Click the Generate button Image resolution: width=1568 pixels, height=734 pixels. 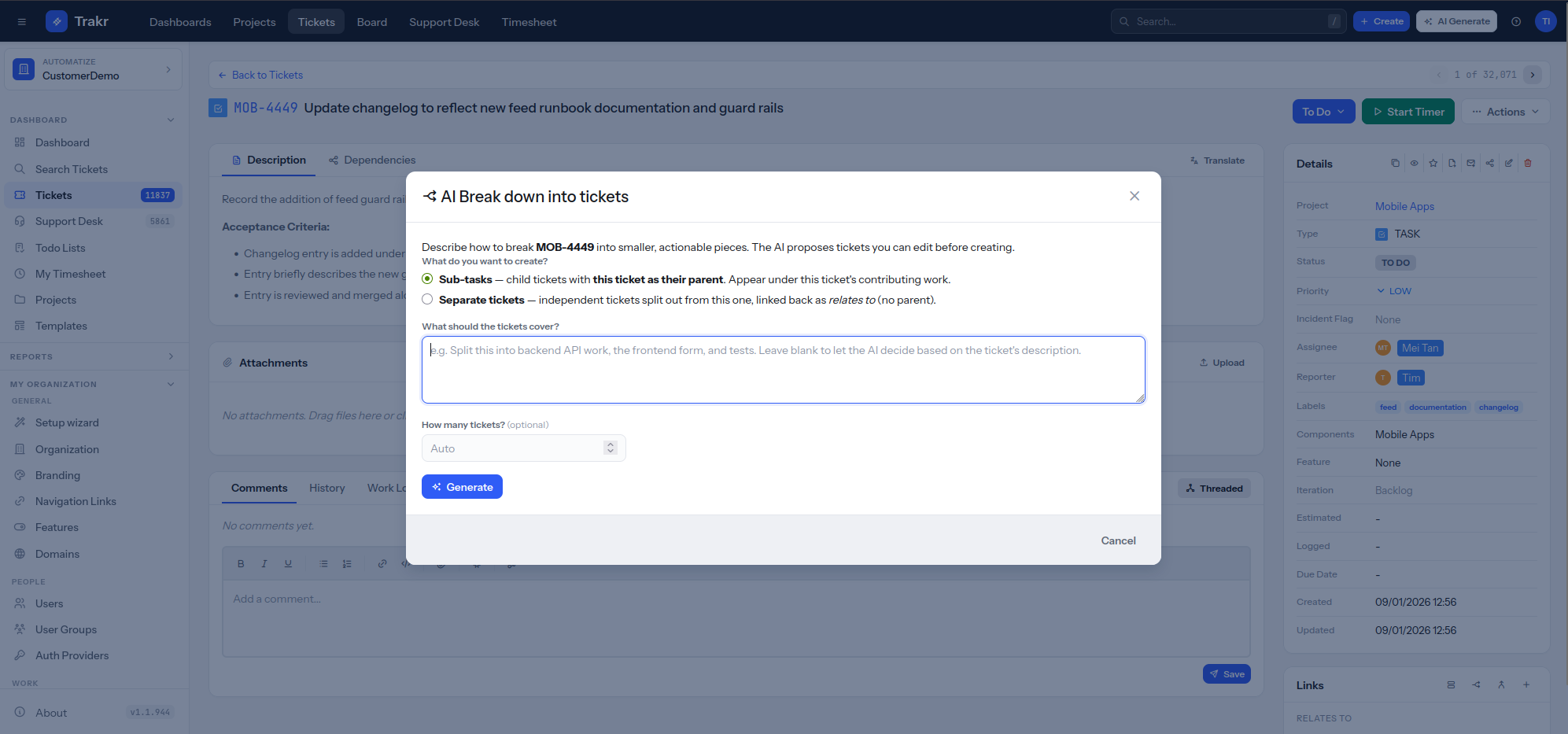(x=462, y=487)
